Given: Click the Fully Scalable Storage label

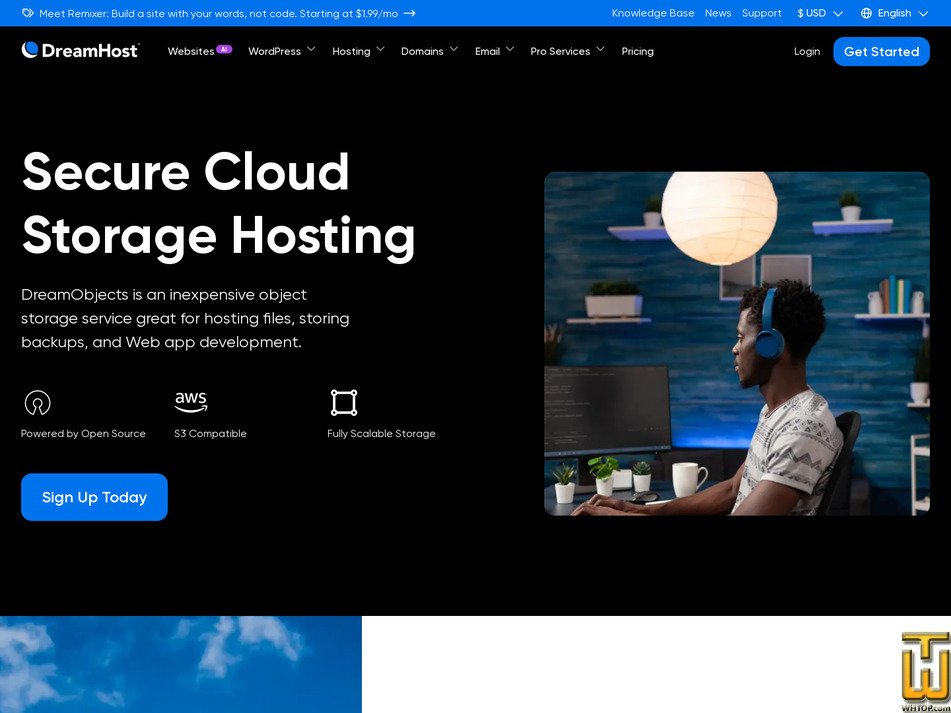Looking at the screenshot, I should click(381, 433).
